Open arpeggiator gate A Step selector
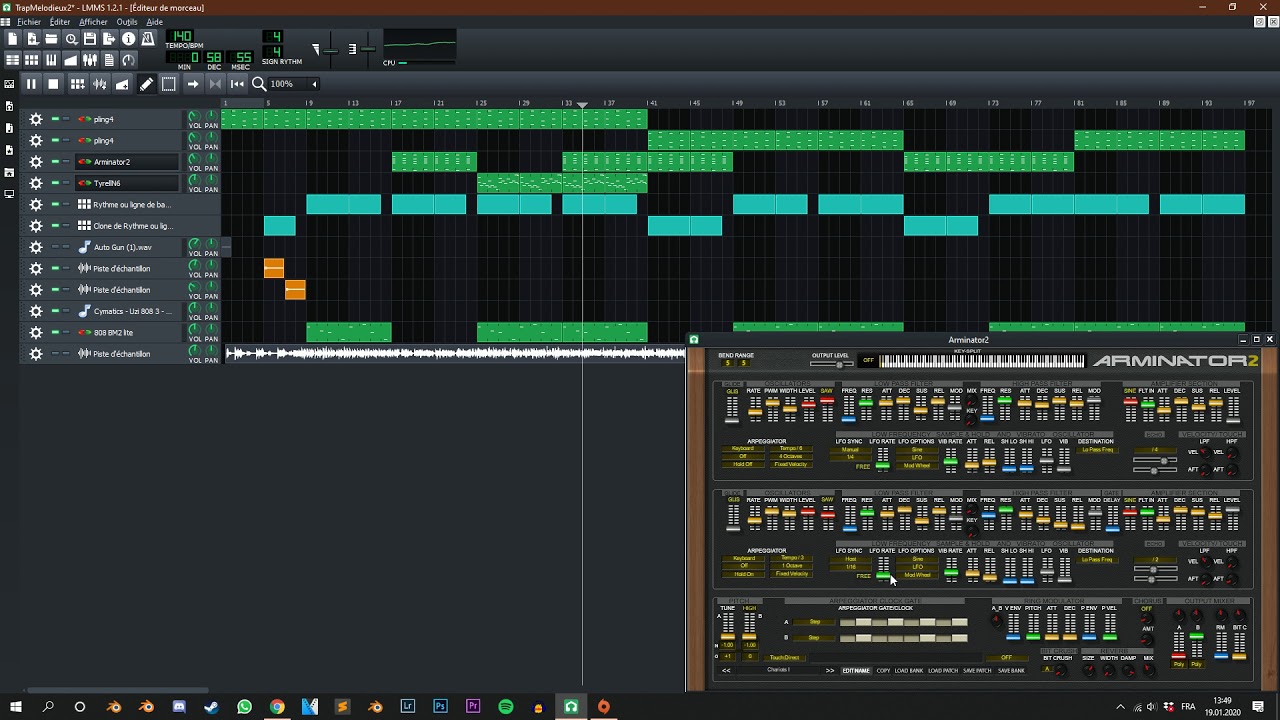Screen dimensions: 1280x720 [814, 622]
